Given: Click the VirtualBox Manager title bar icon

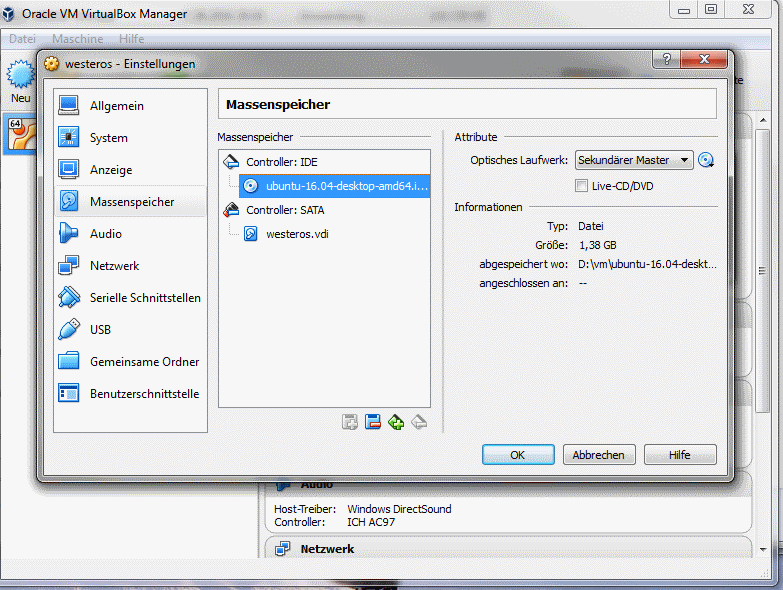Looking at the screenshot, I should (8, 14).
